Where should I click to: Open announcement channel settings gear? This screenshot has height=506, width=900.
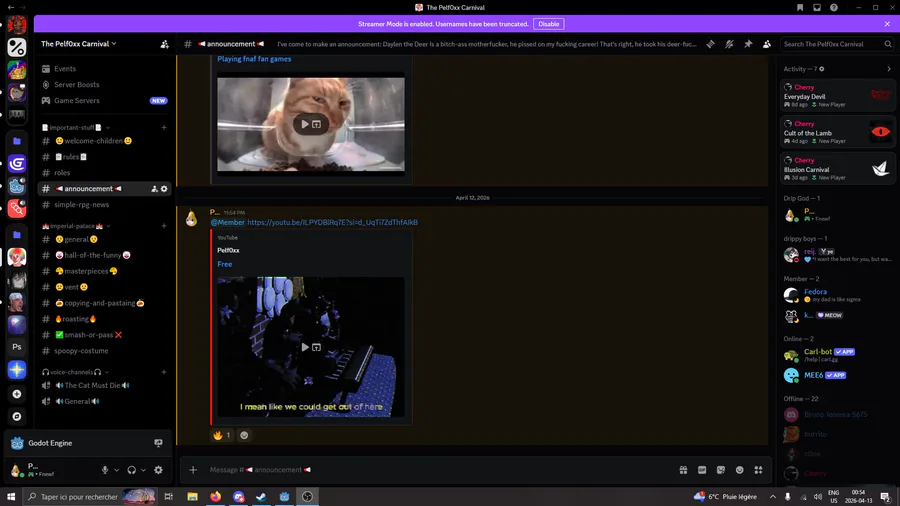pyautogui.click(x=164, y=189)
